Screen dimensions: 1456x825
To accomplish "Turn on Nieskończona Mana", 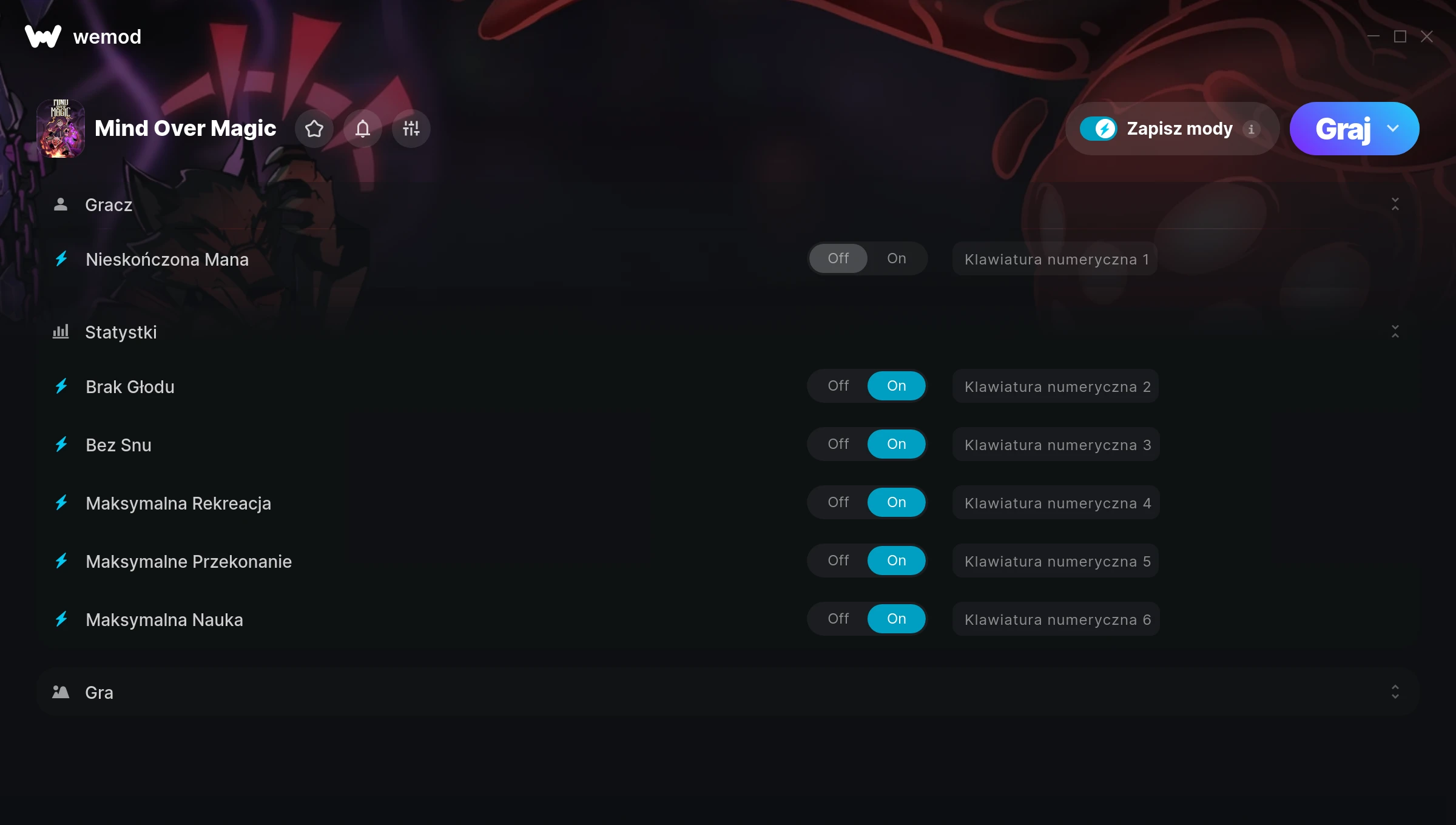I will 896,258.
